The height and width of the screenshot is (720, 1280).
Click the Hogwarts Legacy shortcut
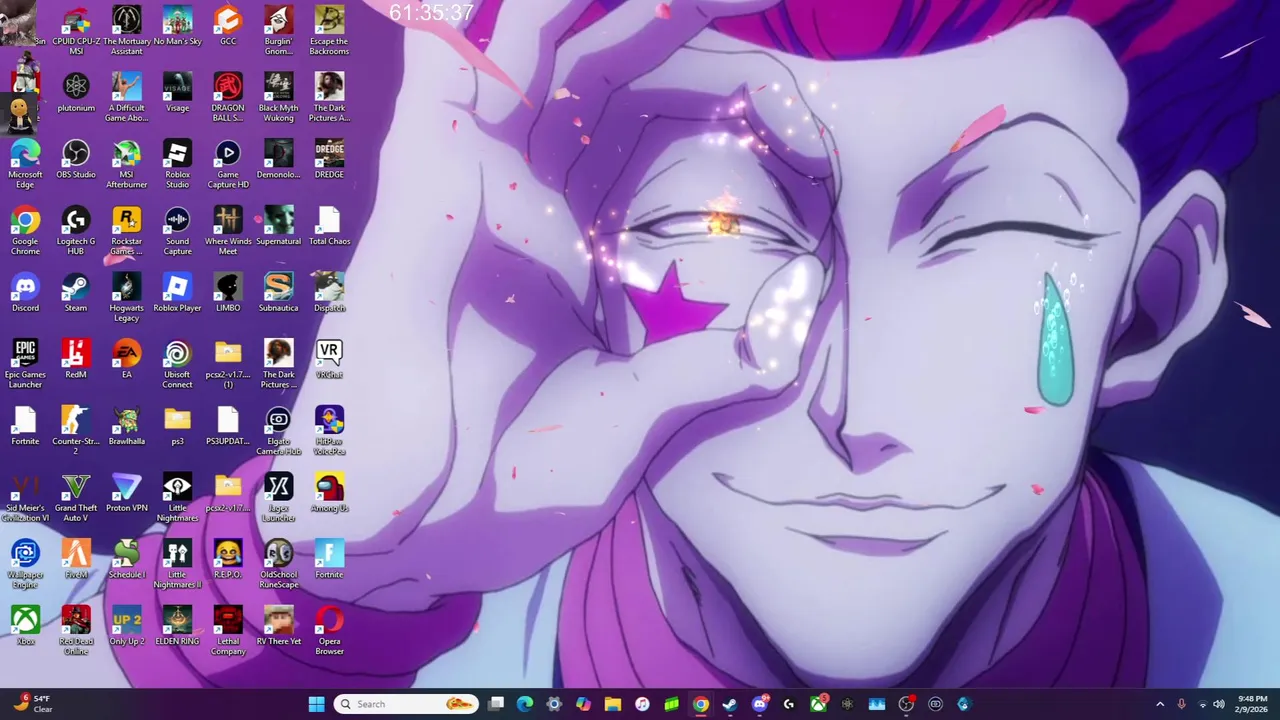[127, 297]
